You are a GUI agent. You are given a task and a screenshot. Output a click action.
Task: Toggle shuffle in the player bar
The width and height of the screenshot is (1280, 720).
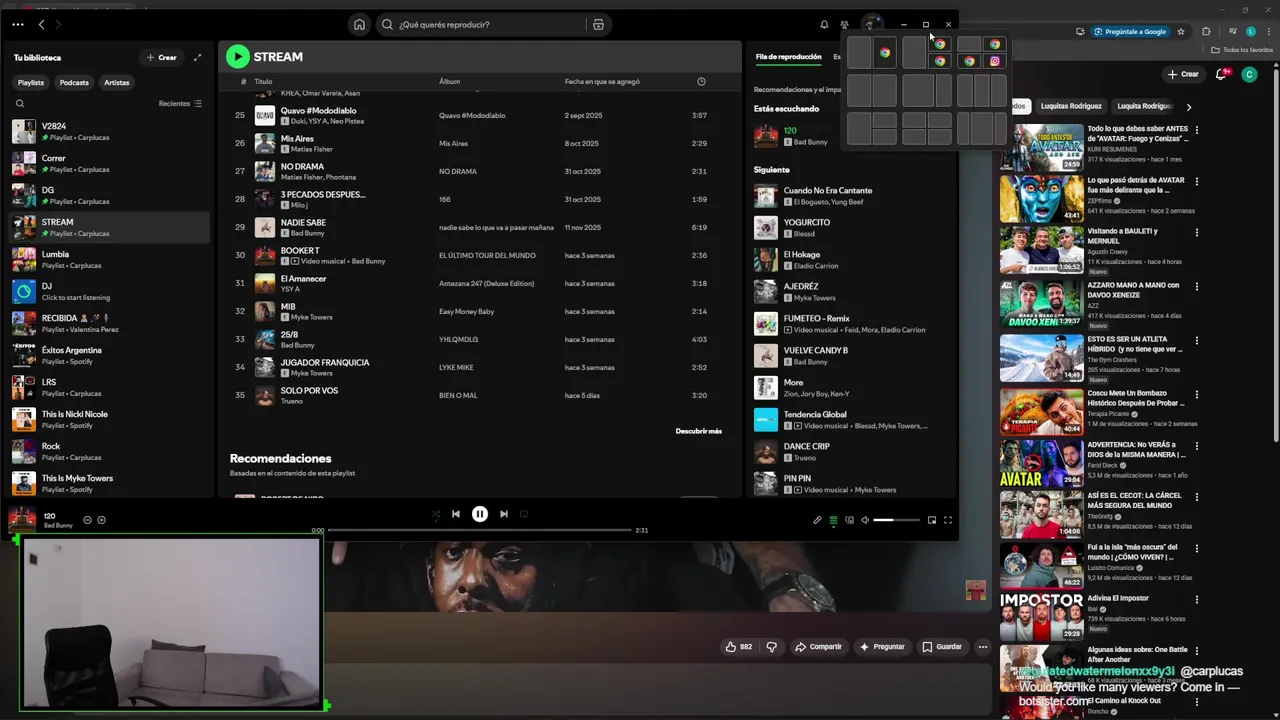coord(435,514)
